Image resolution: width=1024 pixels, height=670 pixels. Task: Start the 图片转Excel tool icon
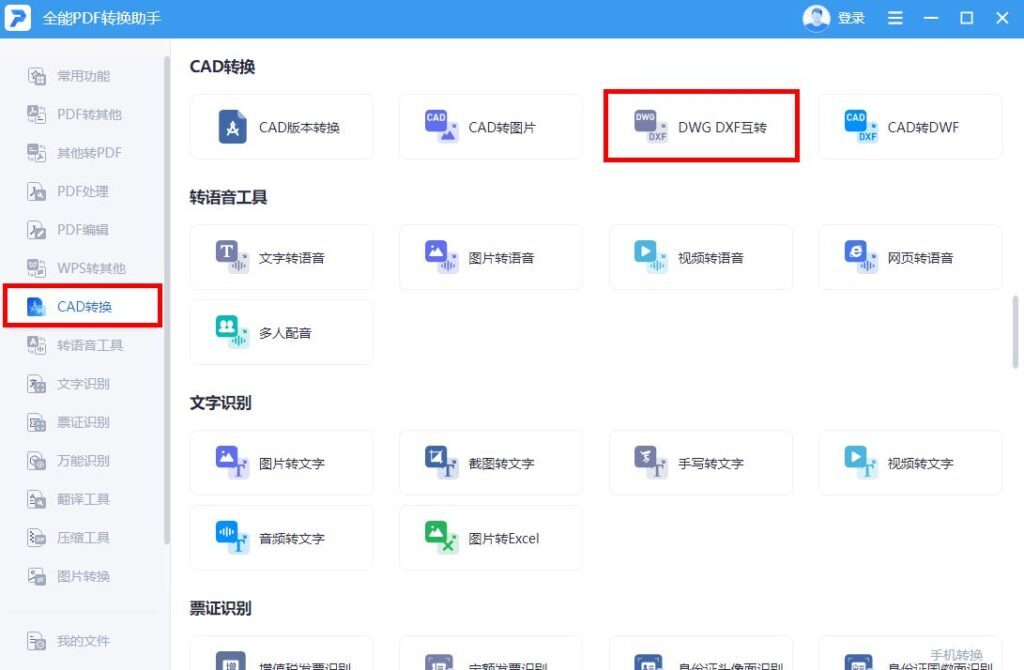click(x=441, y=537)
